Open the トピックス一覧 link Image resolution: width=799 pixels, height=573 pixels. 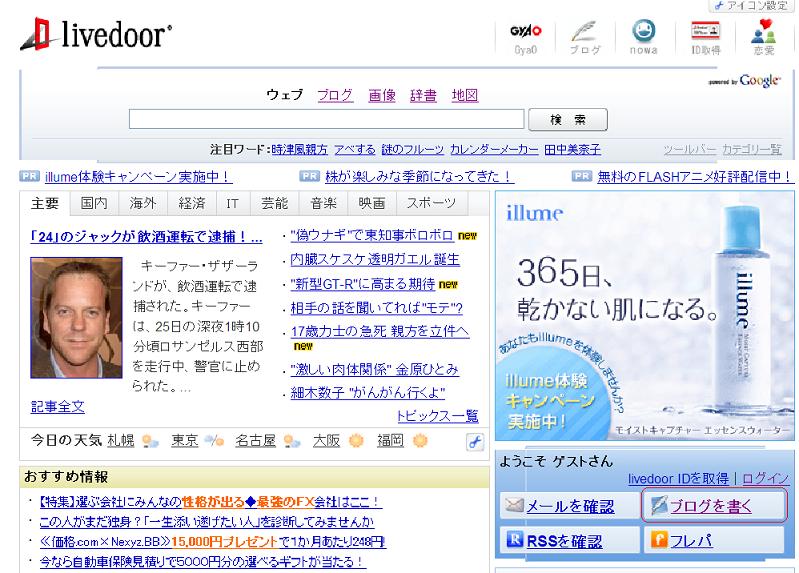438,416
